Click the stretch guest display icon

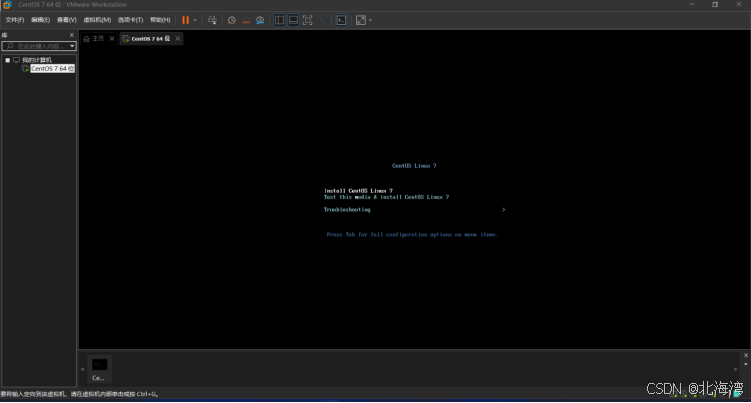[361, 20]
